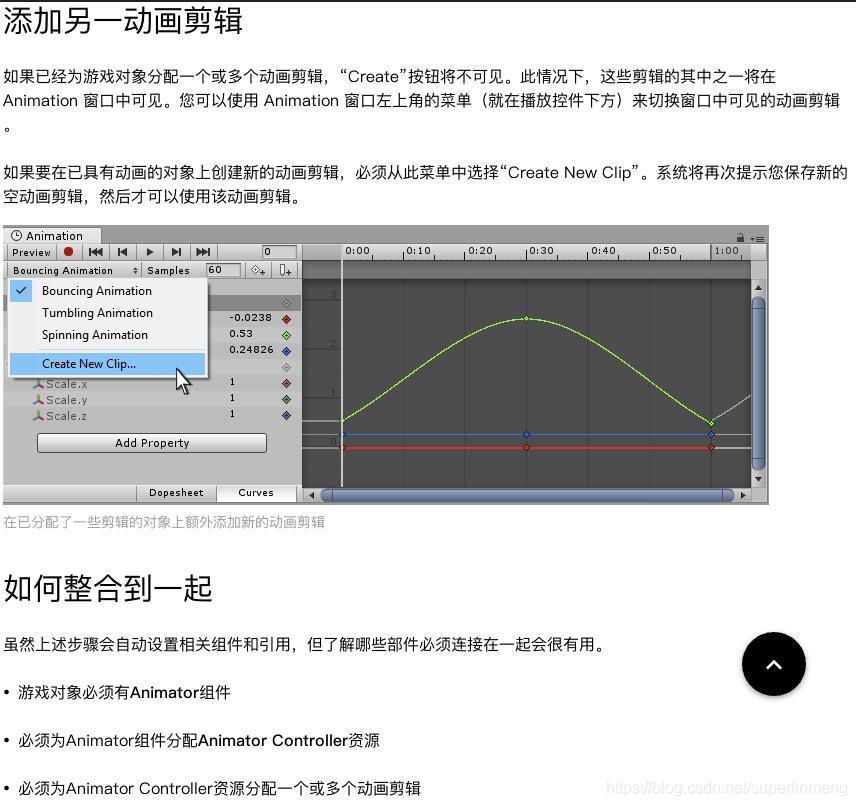Click the record button in Animation window
This screenshot has height=806, width=856.
click(68, 252)
